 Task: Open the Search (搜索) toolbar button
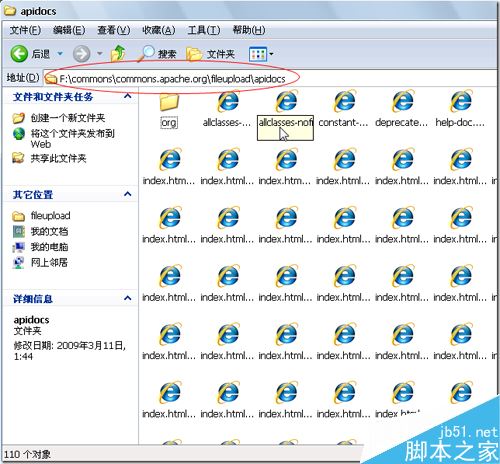point(157,54)
